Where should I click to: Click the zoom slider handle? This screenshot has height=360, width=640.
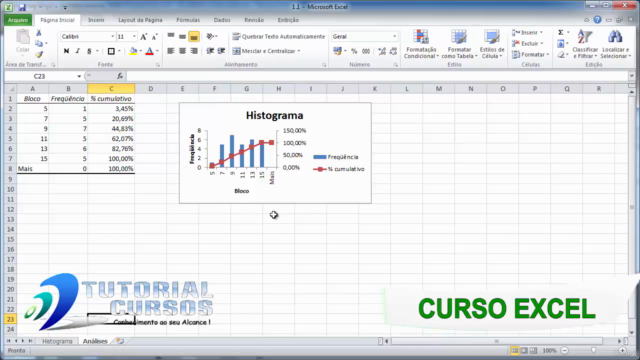[x=593, y=351]
